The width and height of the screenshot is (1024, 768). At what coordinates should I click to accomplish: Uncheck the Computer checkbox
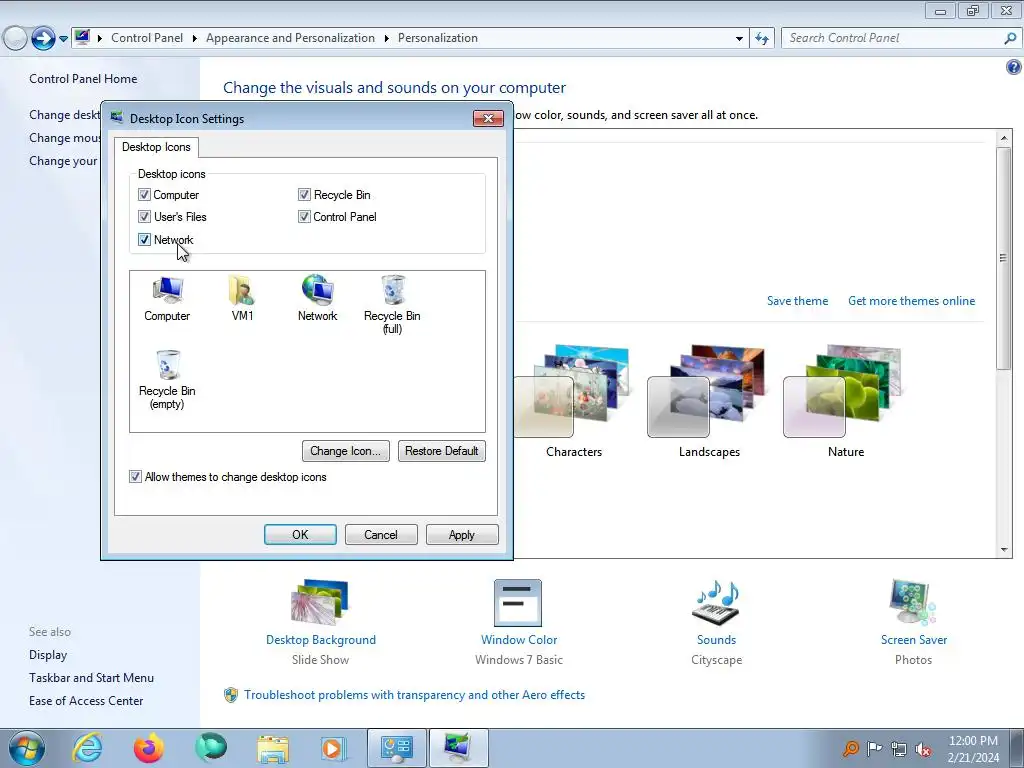pyautogui.click(x=144, y=195)
